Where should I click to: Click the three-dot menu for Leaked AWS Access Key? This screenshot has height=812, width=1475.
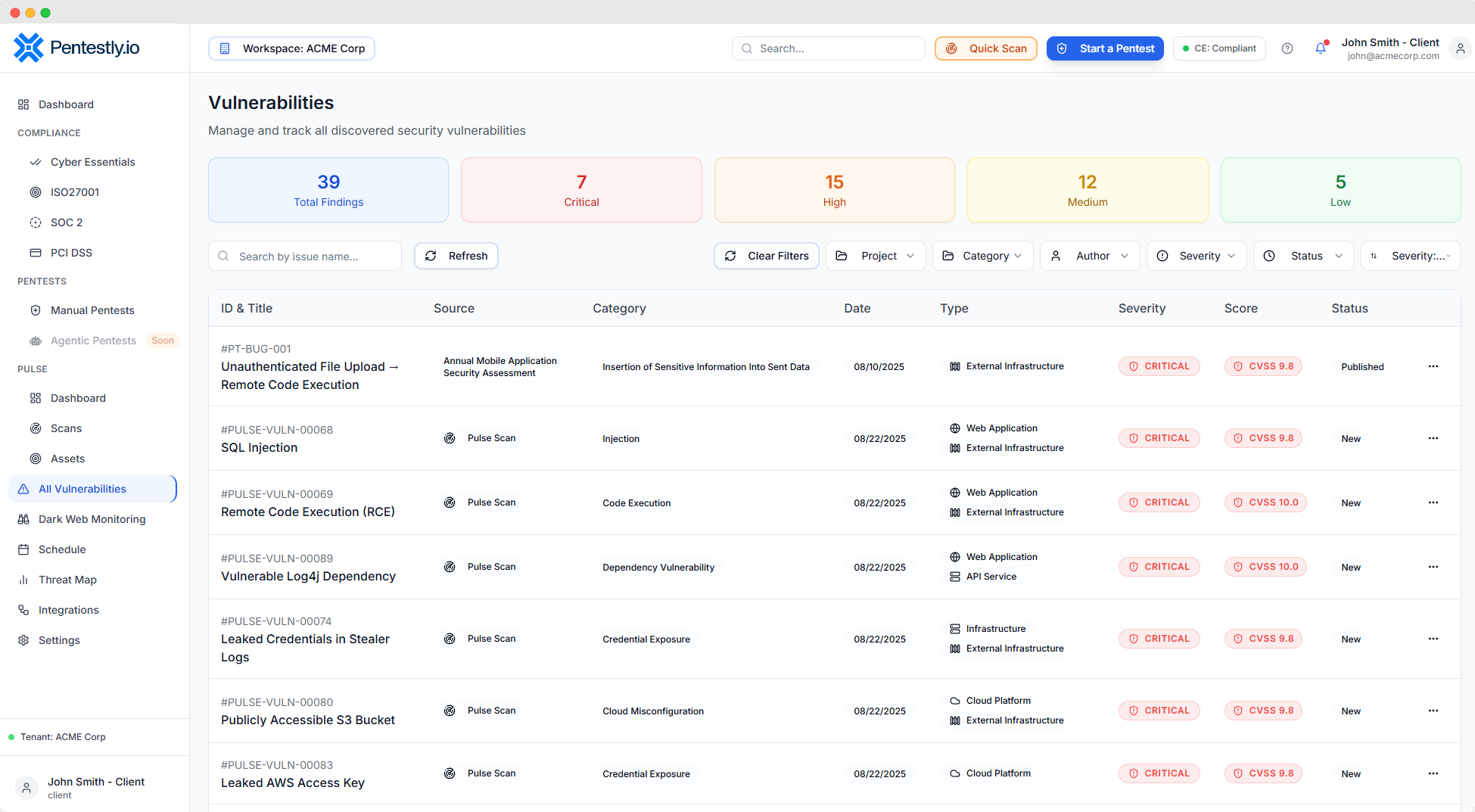(1433, 773)
